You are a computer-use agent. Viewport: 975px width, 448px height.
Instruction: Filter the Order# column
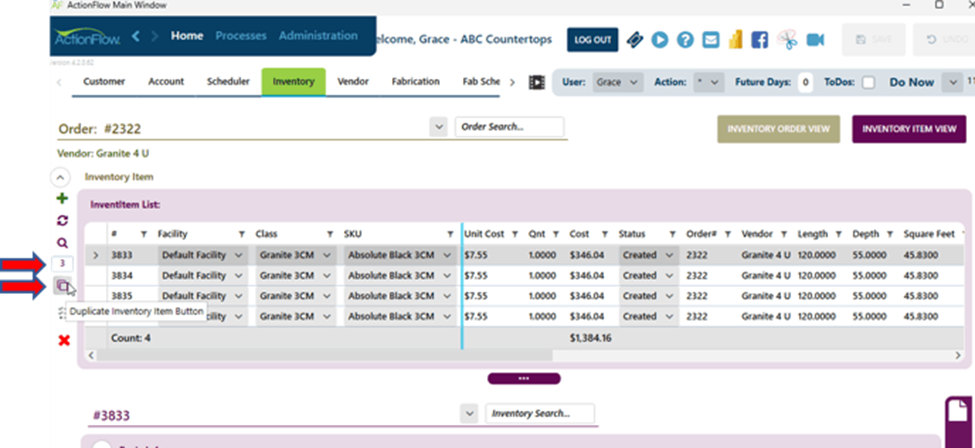click(x=727, y=235)
